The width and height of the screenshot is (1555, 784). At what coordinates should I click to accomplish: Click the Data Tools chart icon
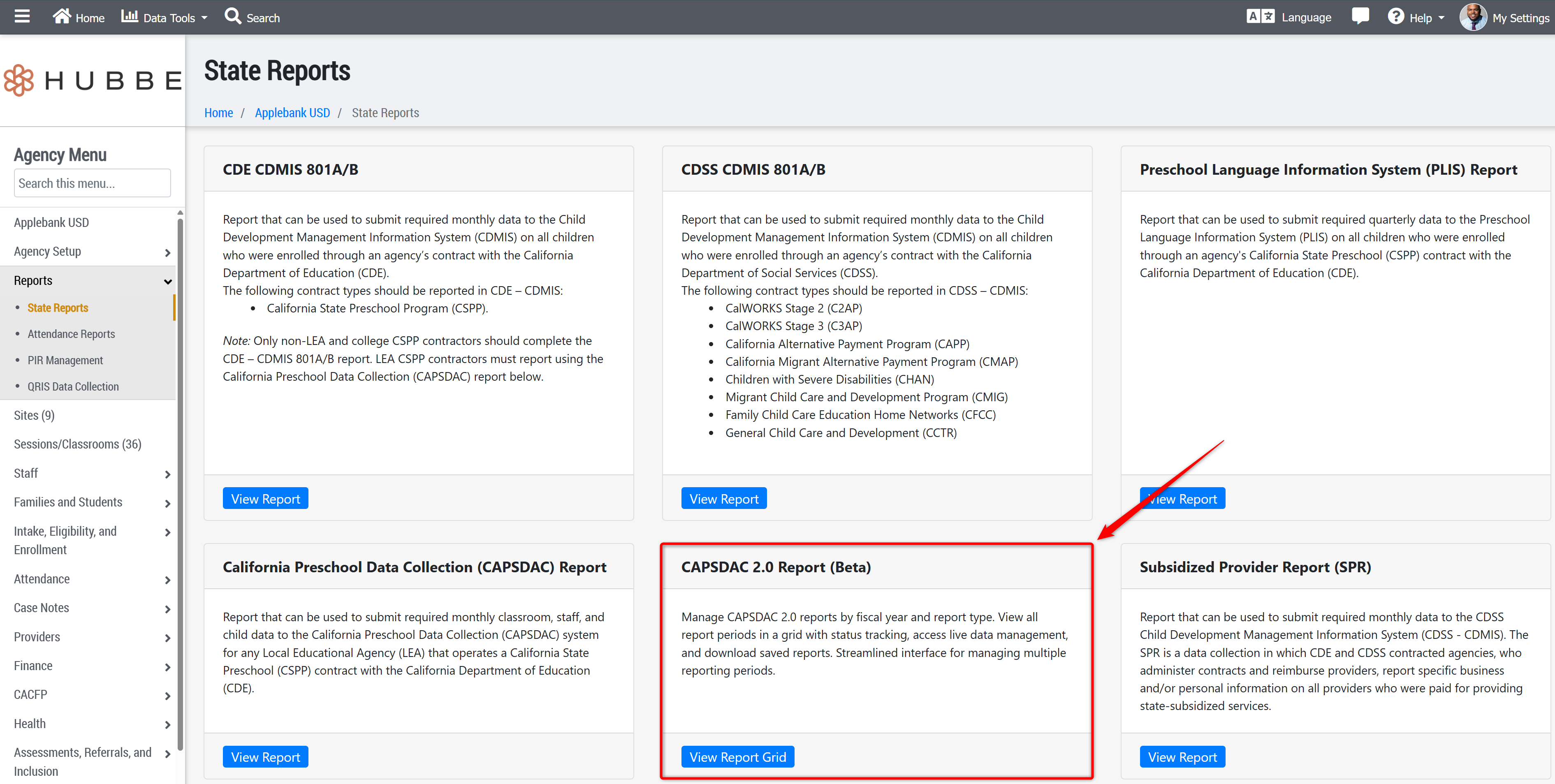coord(129,16)
